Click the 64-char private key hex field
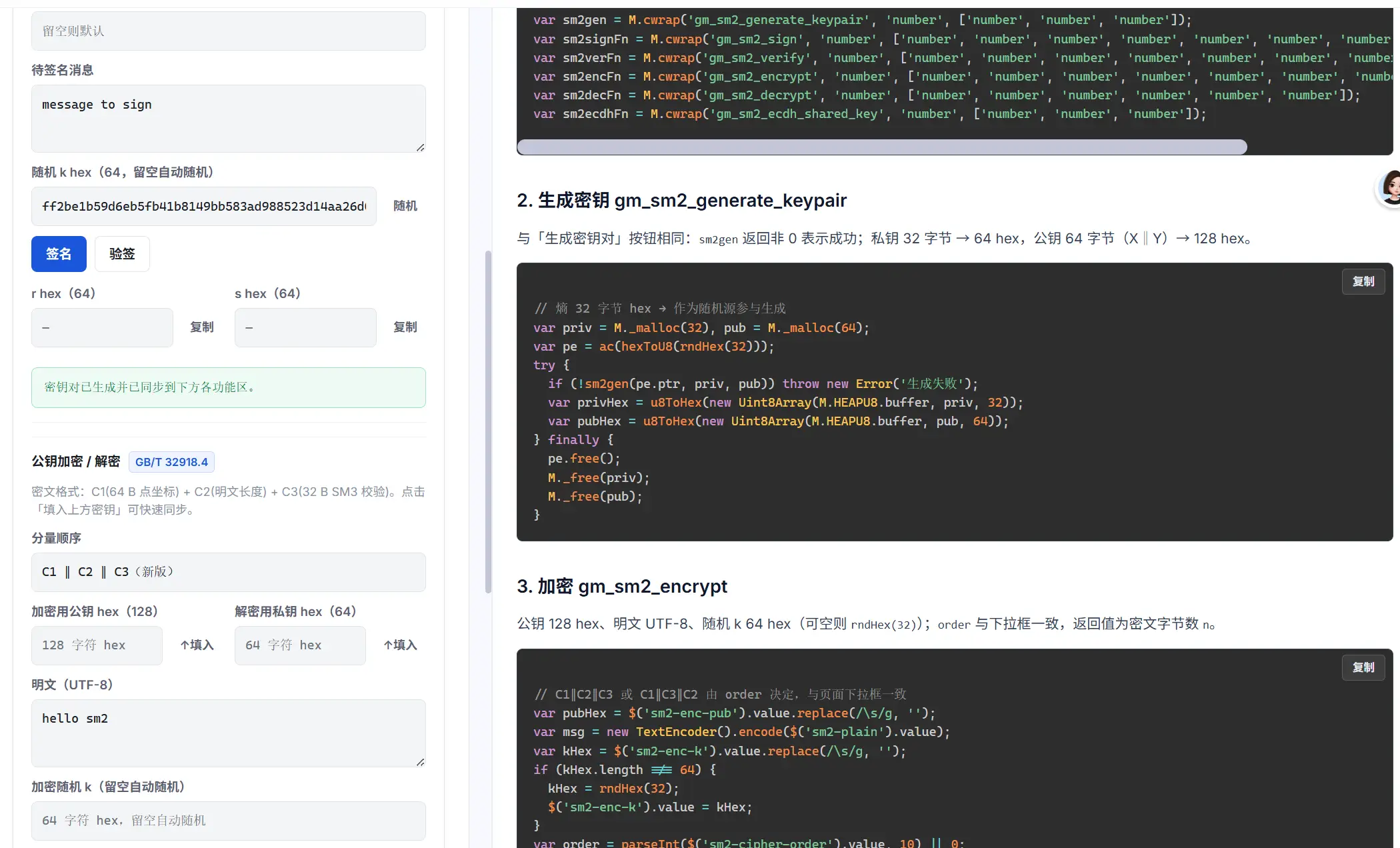 (x=300, y=645)
